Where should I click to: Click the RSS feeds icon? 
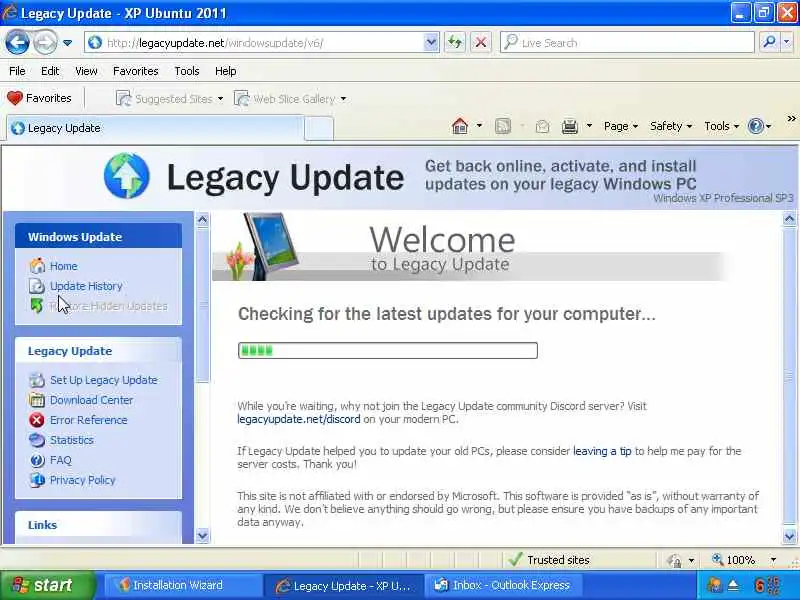tap(503, 126)
